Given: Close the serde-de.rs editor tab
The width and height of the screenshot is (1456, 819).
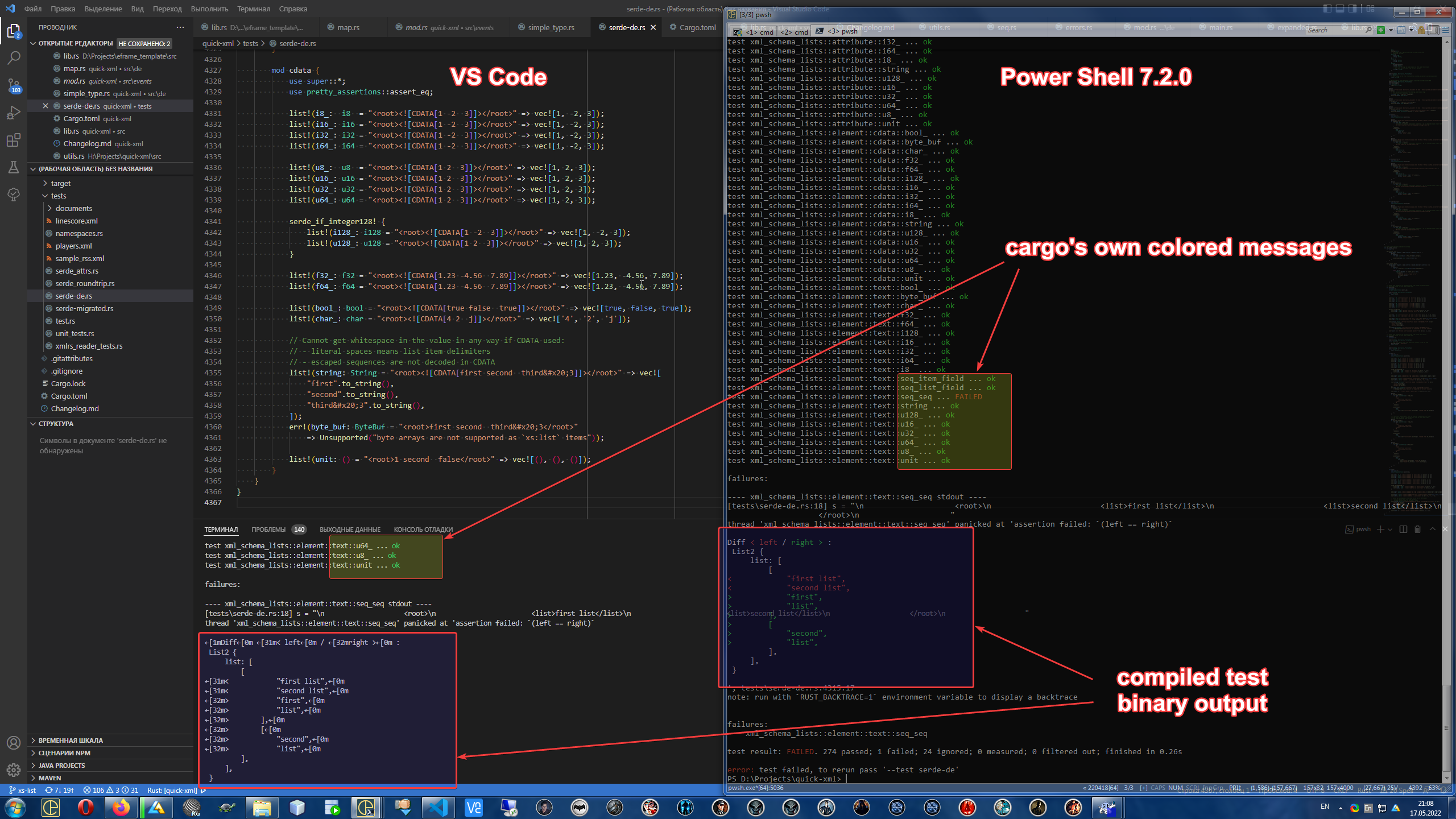Looking at the screenshot, I should click(653, 27).
